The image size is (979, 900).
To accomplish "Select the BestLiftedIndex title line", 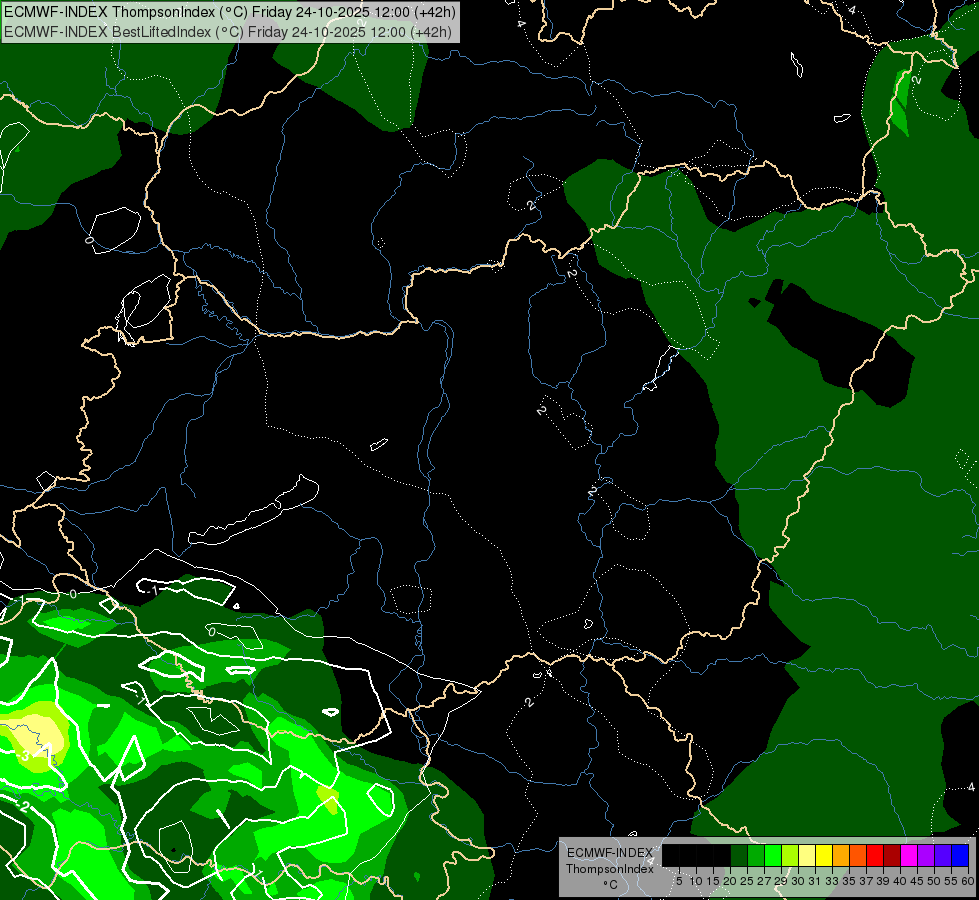I will 230,31.
